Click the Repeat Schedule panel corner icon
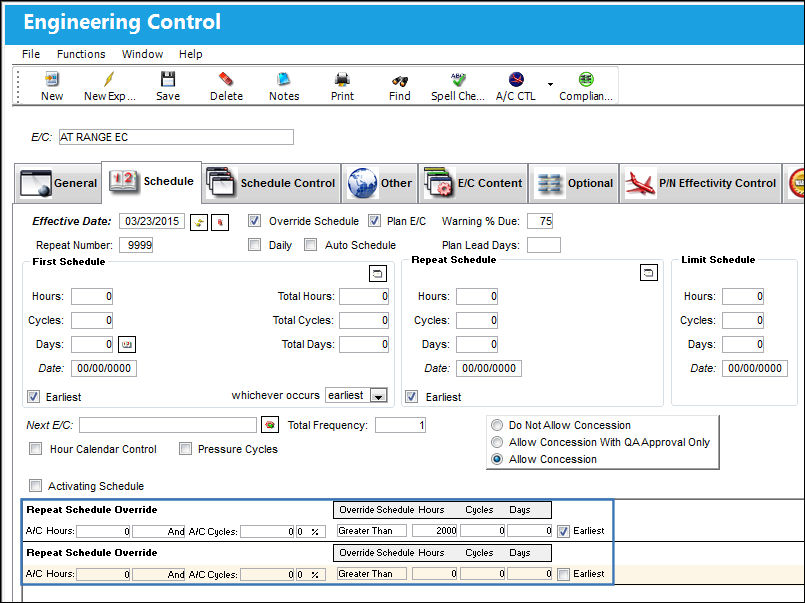 (x=649, y=273)
